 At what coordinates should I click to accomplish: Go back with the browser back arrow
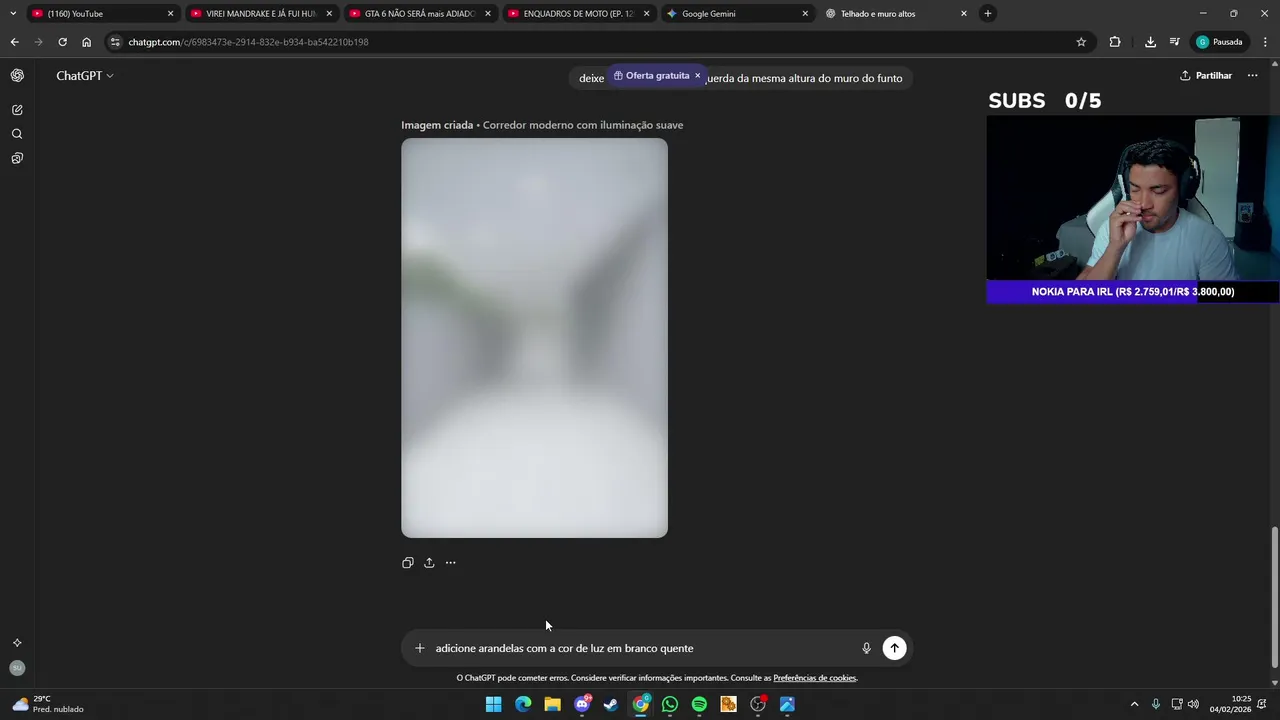15,42
